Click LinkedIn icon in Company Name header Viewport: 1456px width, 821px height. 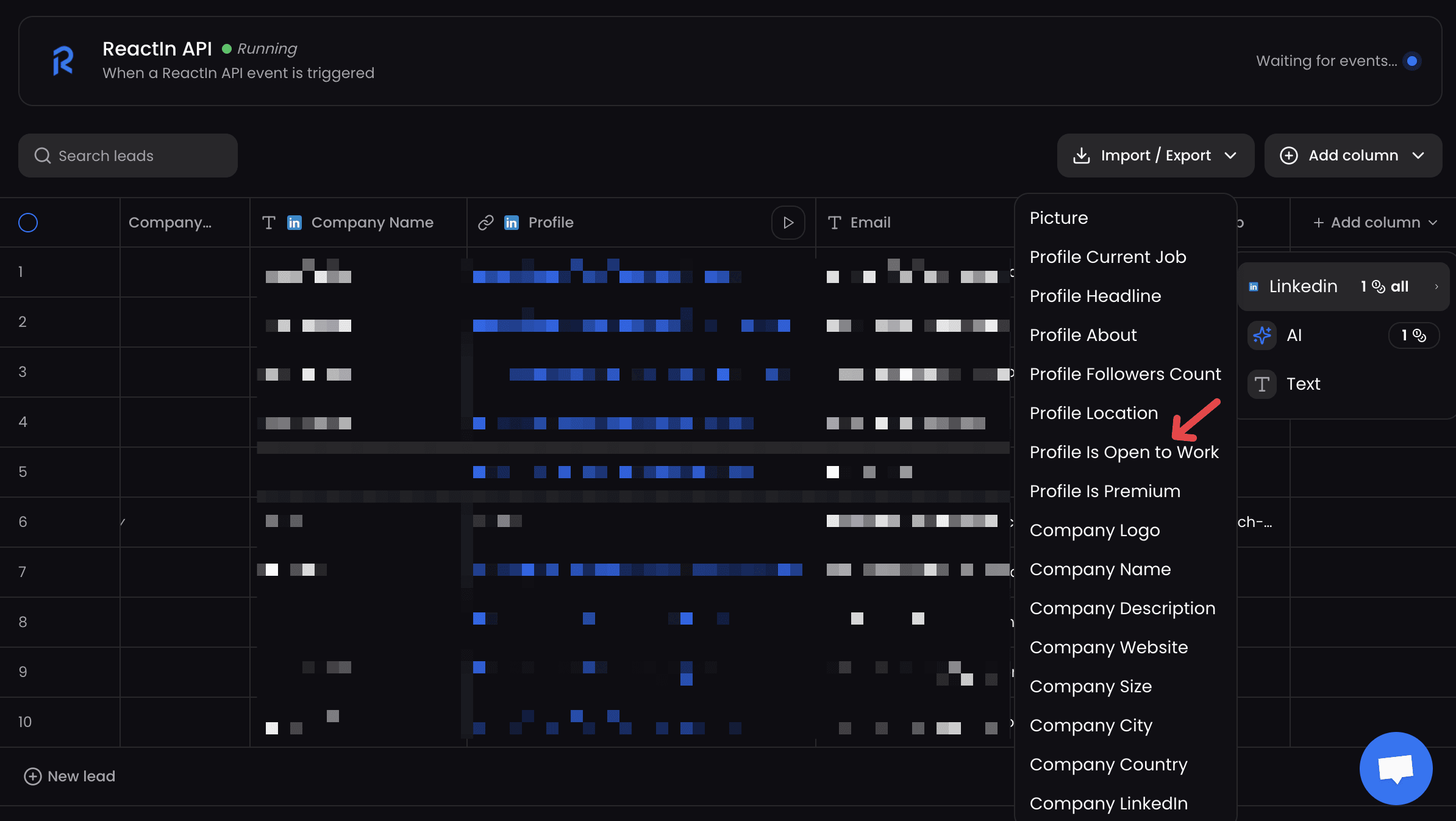(294, 223)
